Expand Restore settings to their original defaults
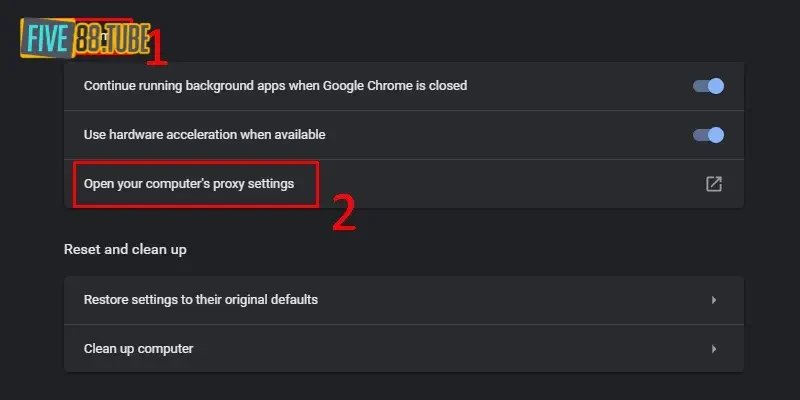 pos(404,300)
